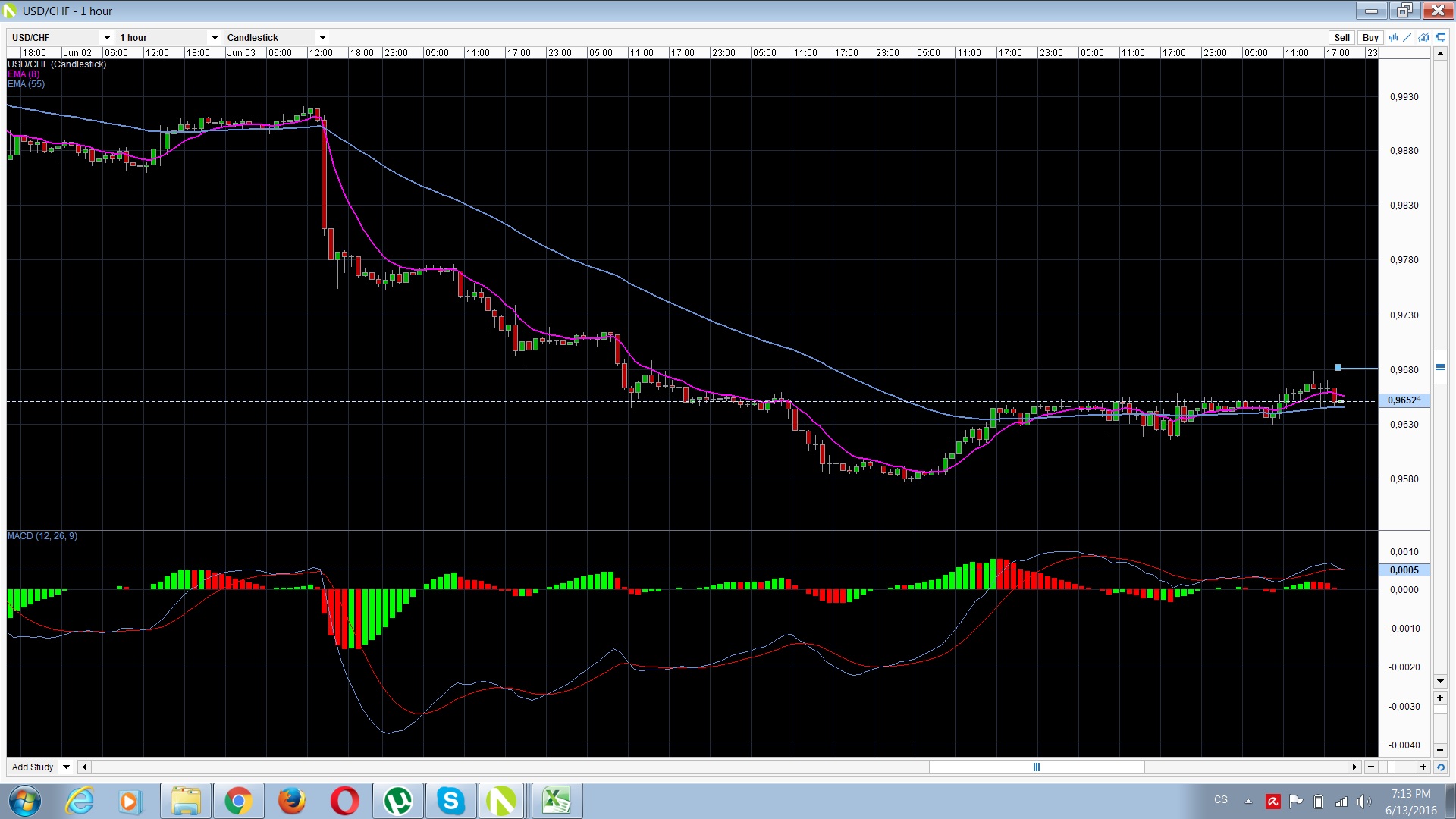Click the horizontal chart scrollbar thumb

(1036, 767)
